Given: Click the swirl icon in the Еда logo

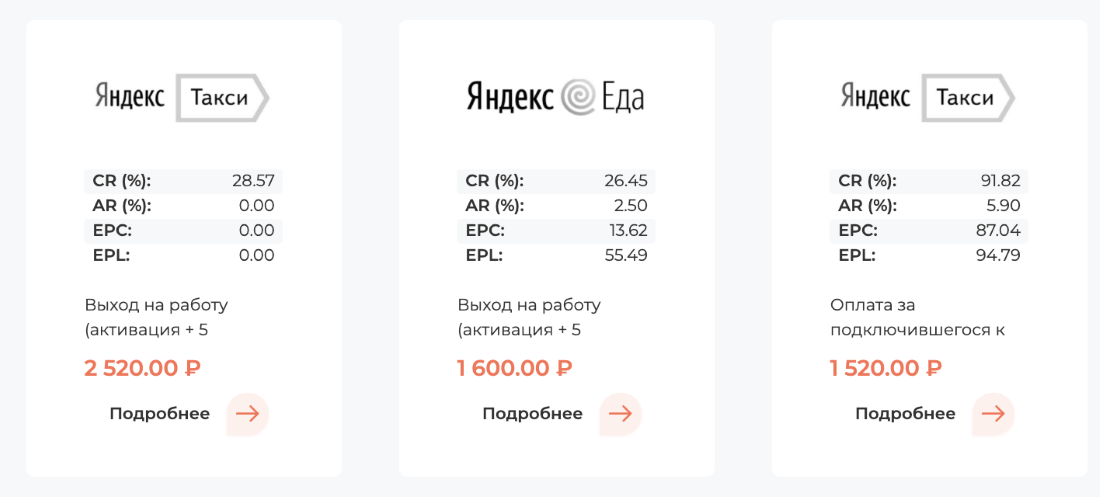Looking at the screenshot, I should tap(578, 97).
